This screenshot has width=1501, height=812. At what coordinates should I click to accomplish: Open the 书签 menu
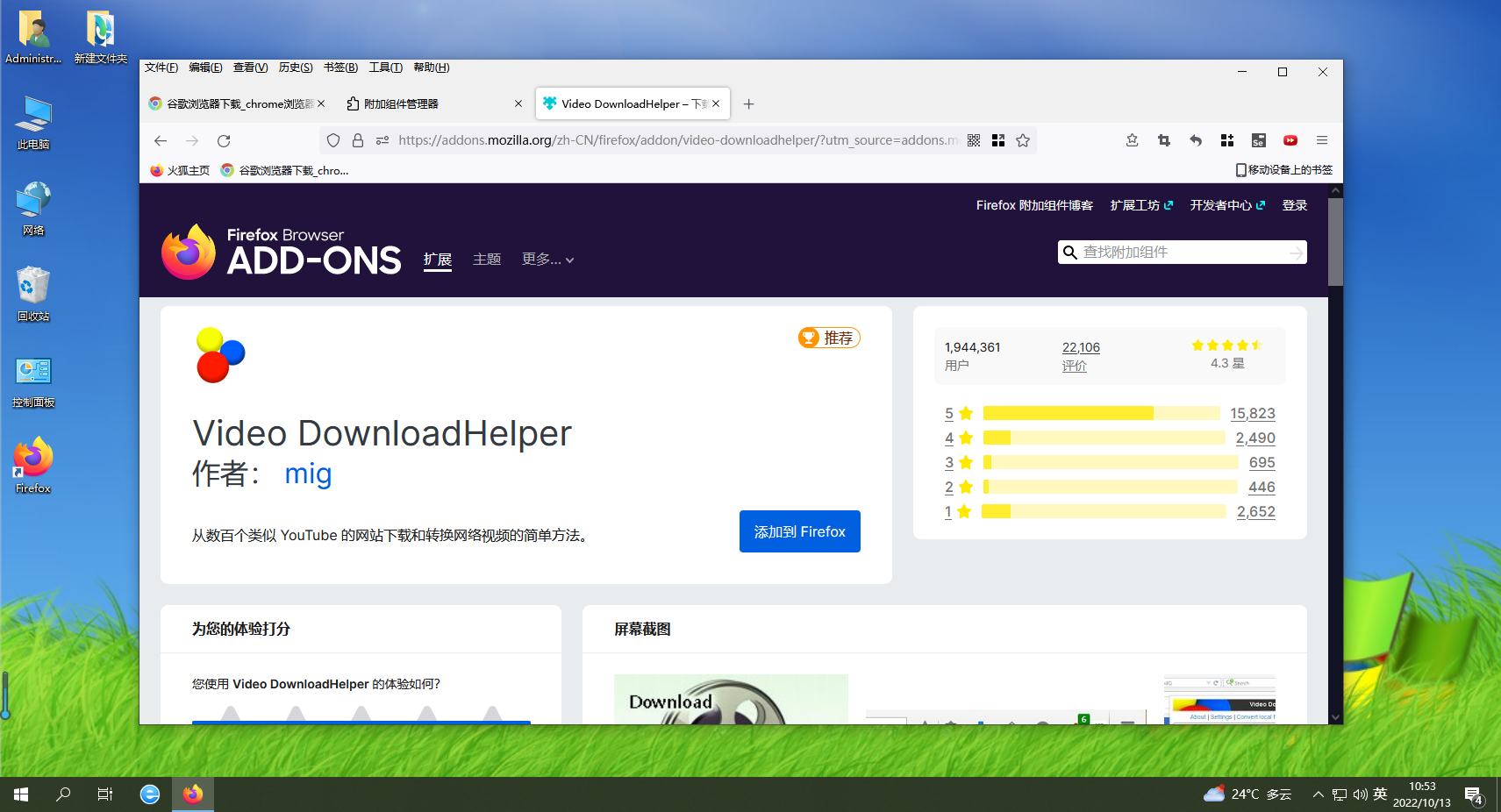[x=340, y=68]
